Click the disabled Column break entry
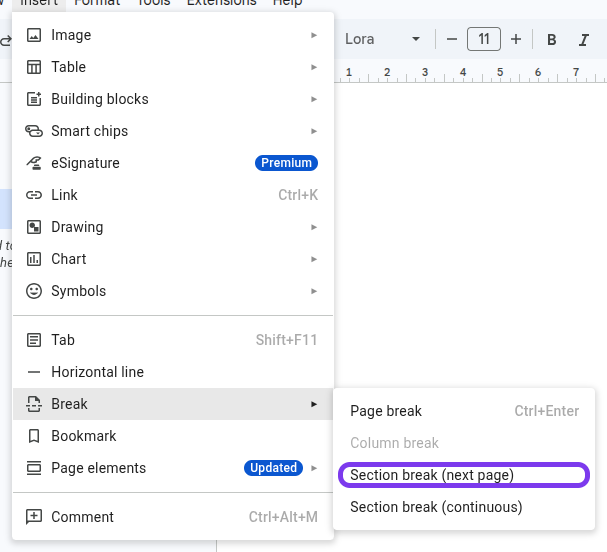Image resolution: width=607 pixels, height=552 pixels. pos(464,443)
